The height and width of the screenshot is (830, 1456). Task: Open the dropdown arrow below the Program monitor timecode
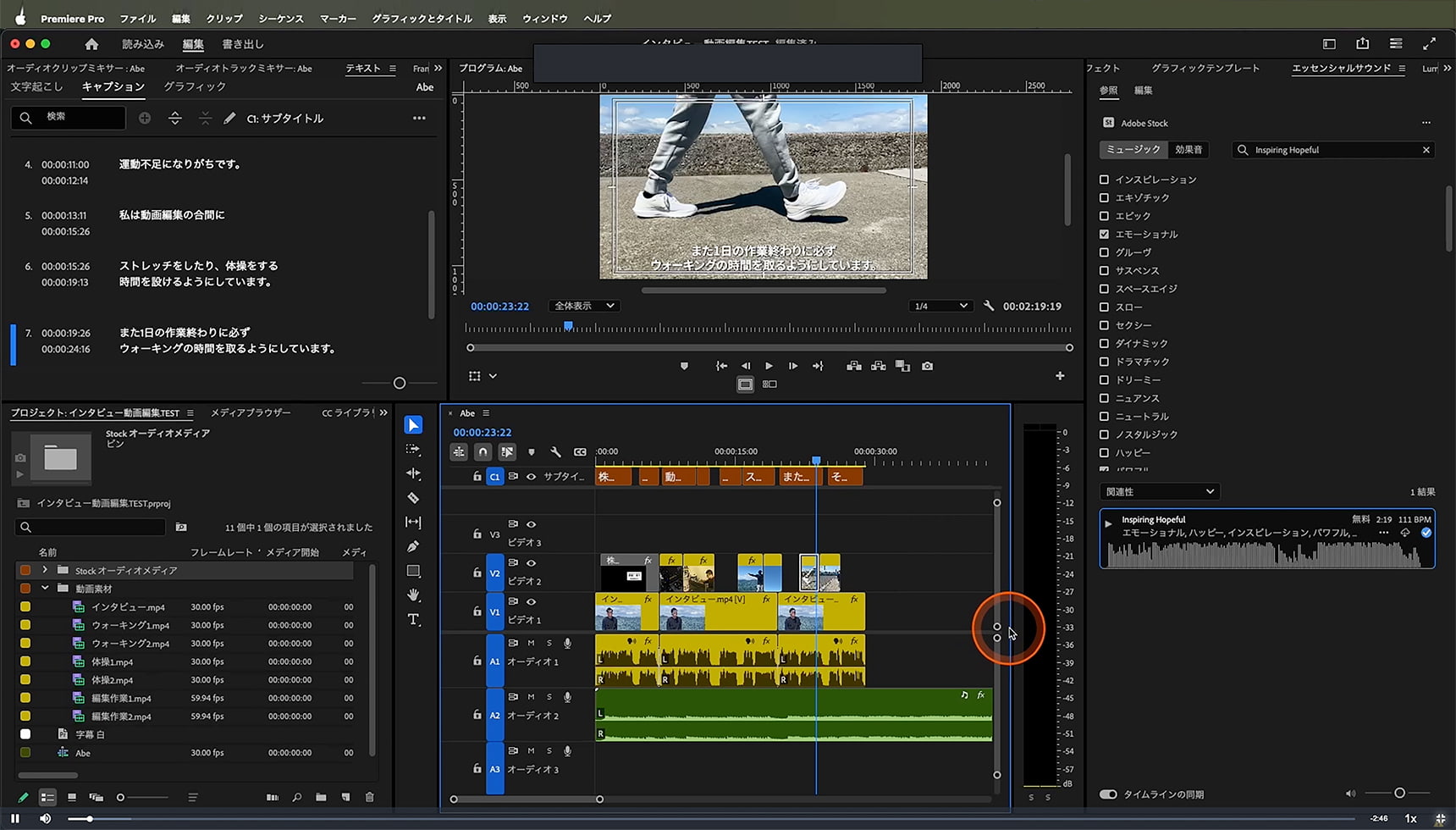pos(493,376)
